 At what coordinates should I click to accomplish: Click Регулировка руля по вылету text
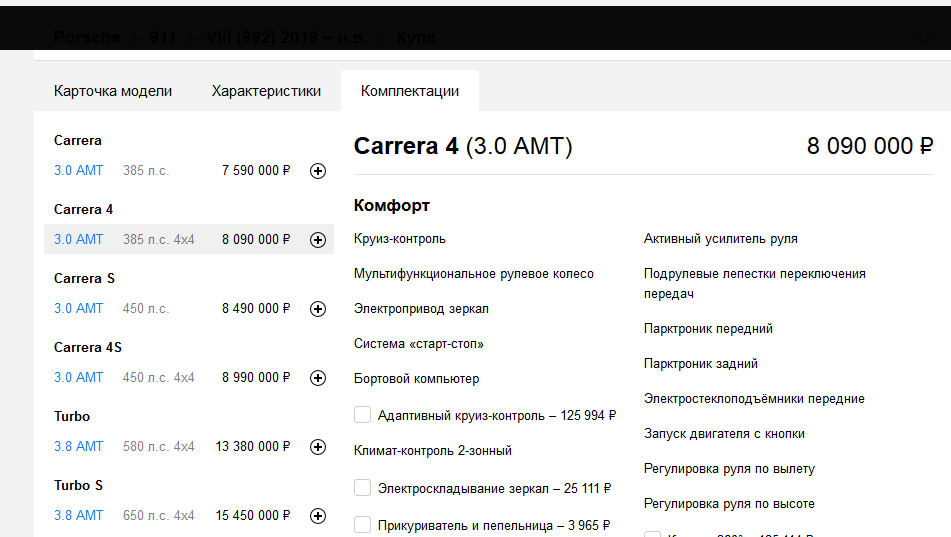(729, 469)
